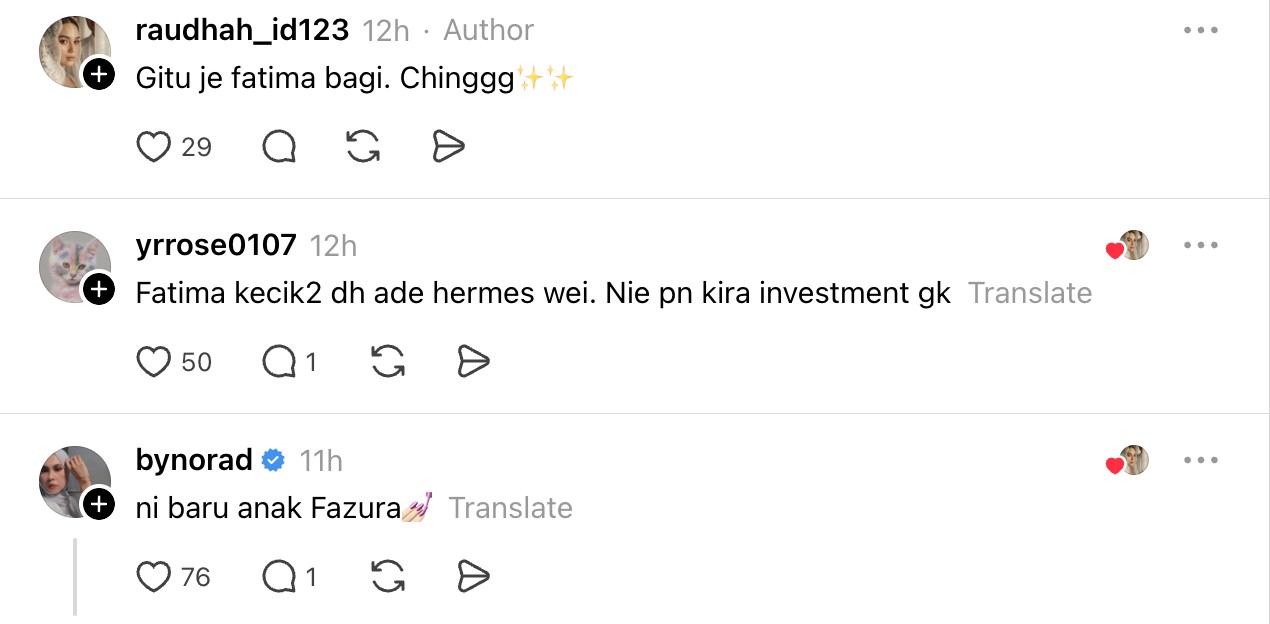
Task: Repost yrrose0107's comment
Action: click(387, 362)
